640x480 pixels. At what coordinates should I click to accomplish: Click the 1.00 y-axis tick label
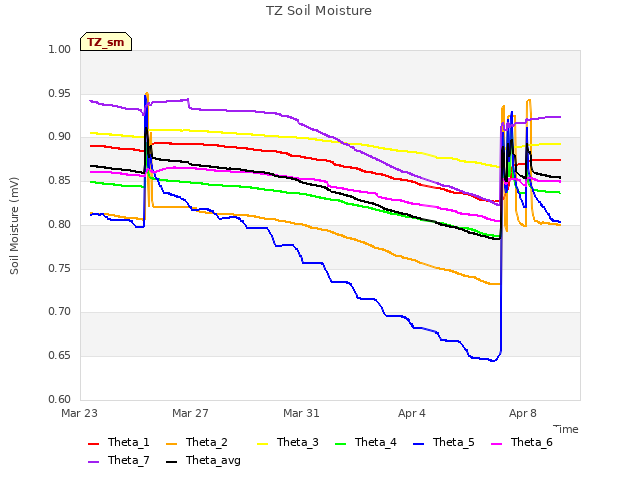tap(60, 49)
